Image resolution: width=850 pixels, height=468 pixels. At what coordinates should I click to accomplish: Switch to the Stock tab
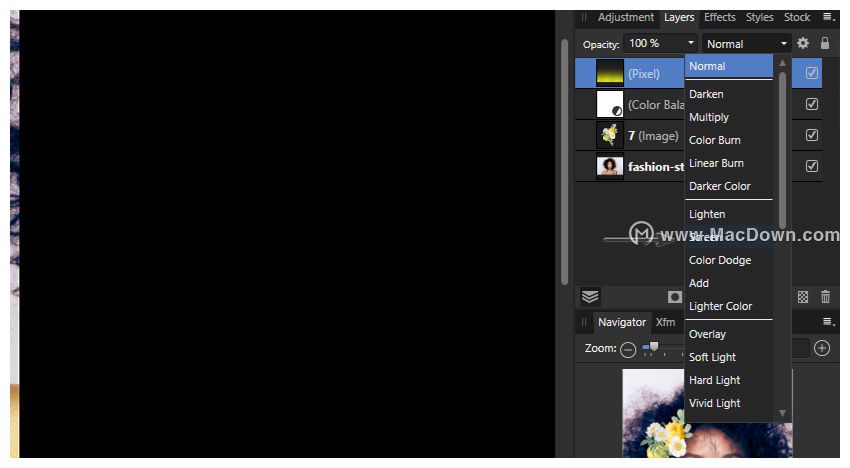click(797, 17)
